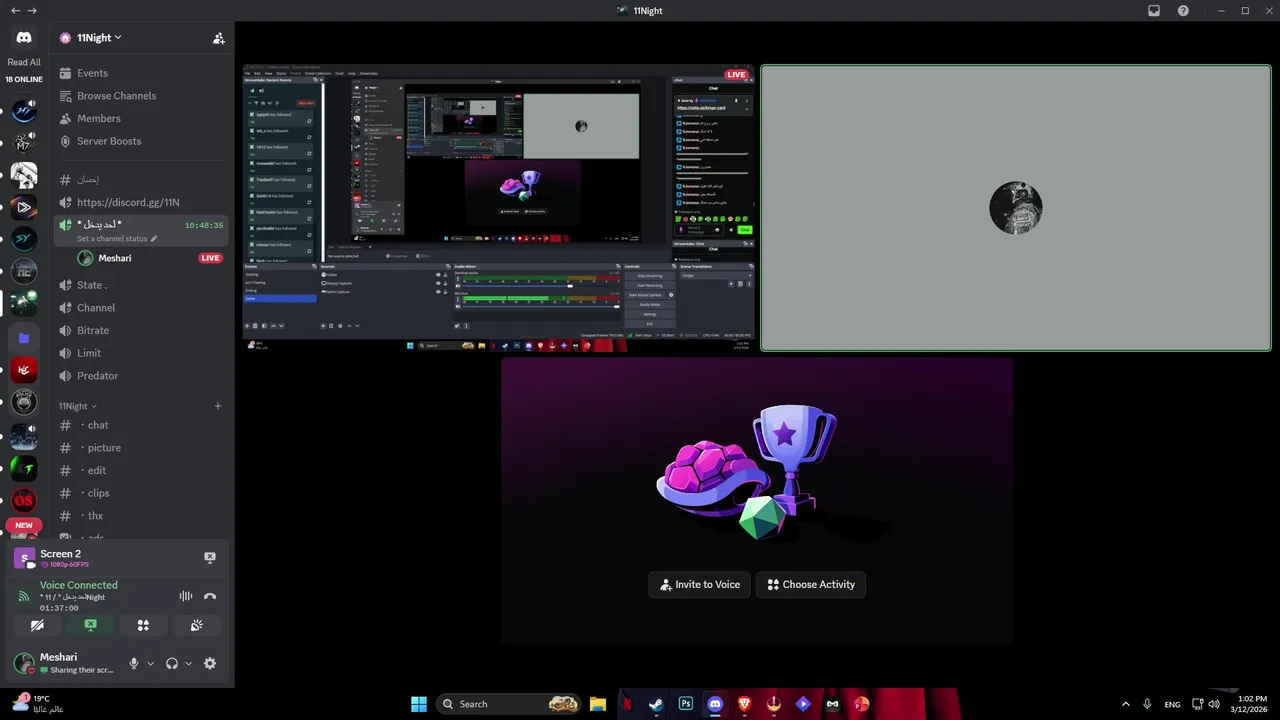Image resolution: width=1280 pixels, height=720 pixels.
Task: Open Browse Channels
Action: [x=141, y=96]
